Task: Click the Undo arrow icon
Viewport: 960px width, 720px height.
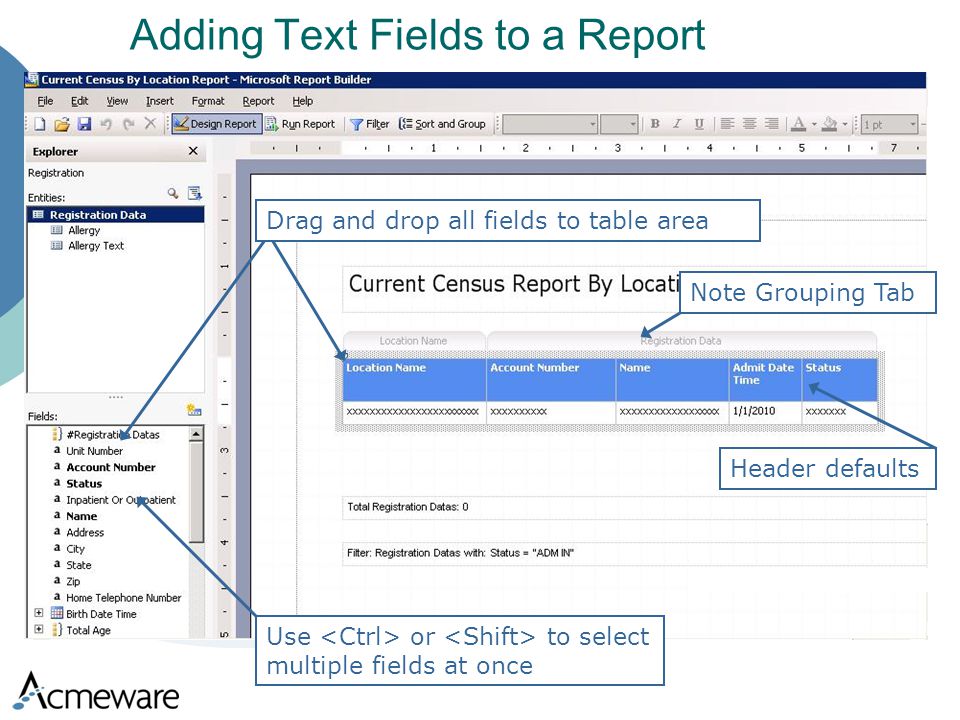Action: (x=106, y=124)
